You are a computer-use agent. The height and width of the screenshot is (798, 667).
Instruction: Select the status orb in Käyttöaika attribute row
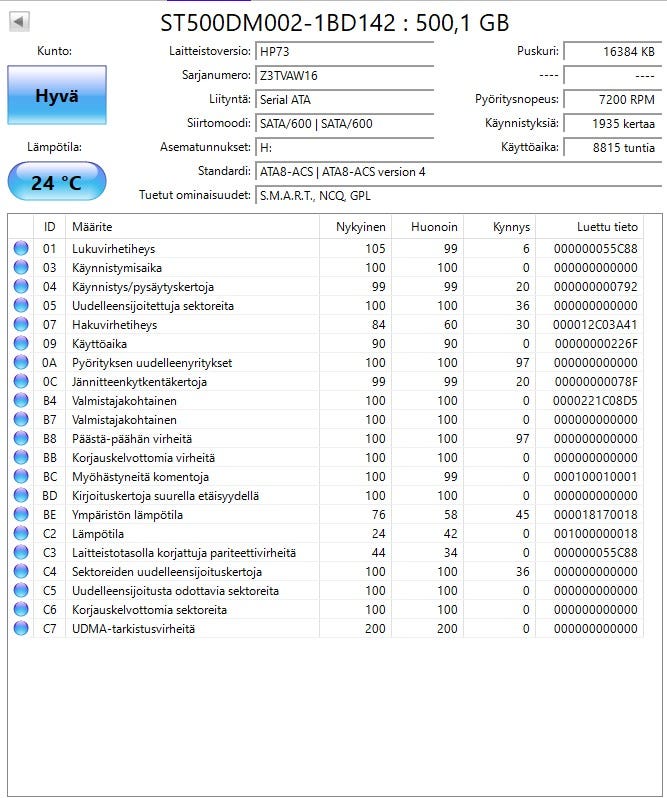point(21,344)
